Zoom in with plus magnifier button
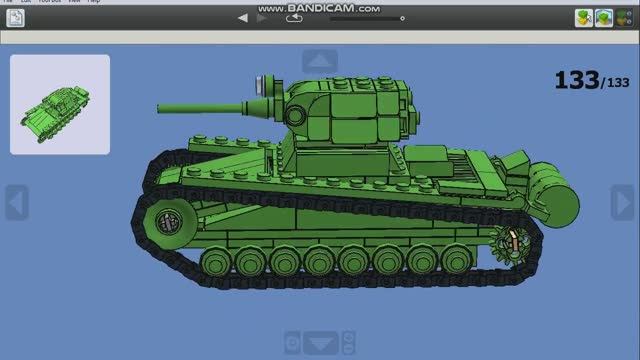Image resolution: width=640 pixels, height=360 pixels. (x=348, y=337)
